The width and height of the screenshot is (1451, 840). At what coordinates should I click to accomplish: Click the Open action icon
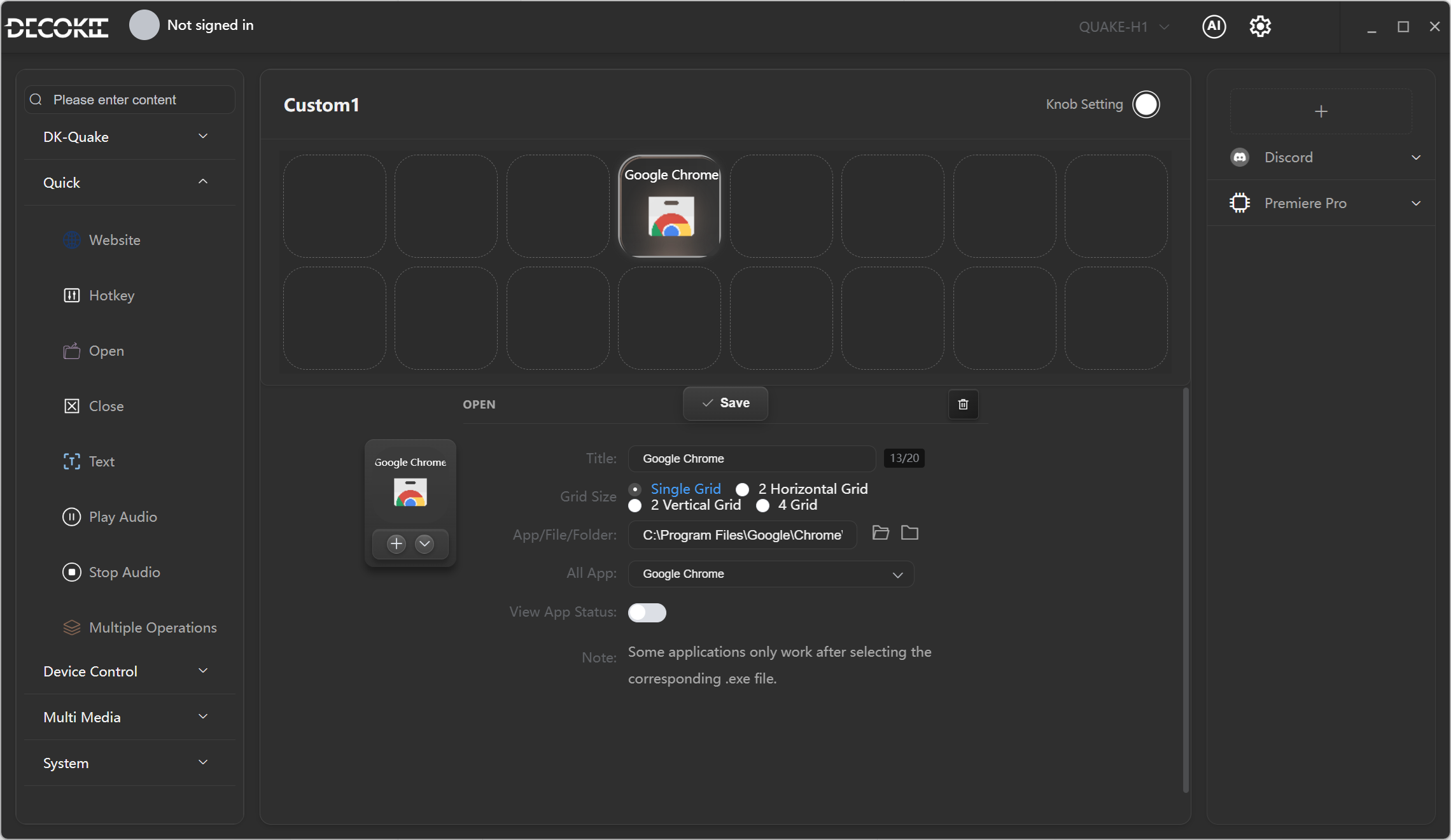coord(72,351)
